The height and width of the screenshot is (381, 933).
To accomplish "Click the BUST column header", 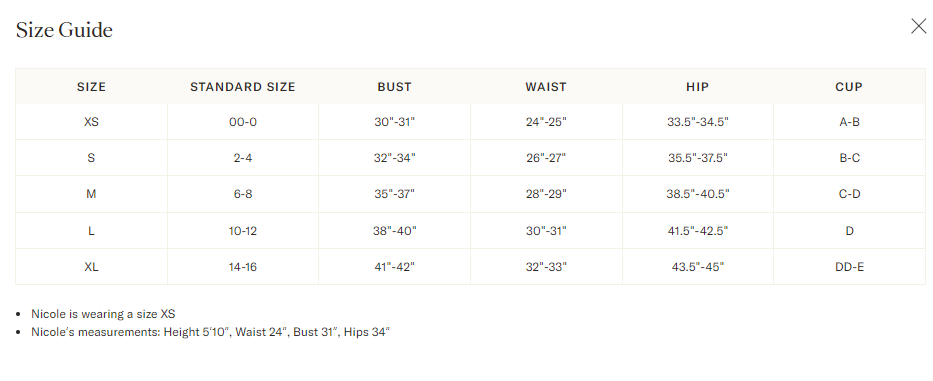I will click(395, 87).
